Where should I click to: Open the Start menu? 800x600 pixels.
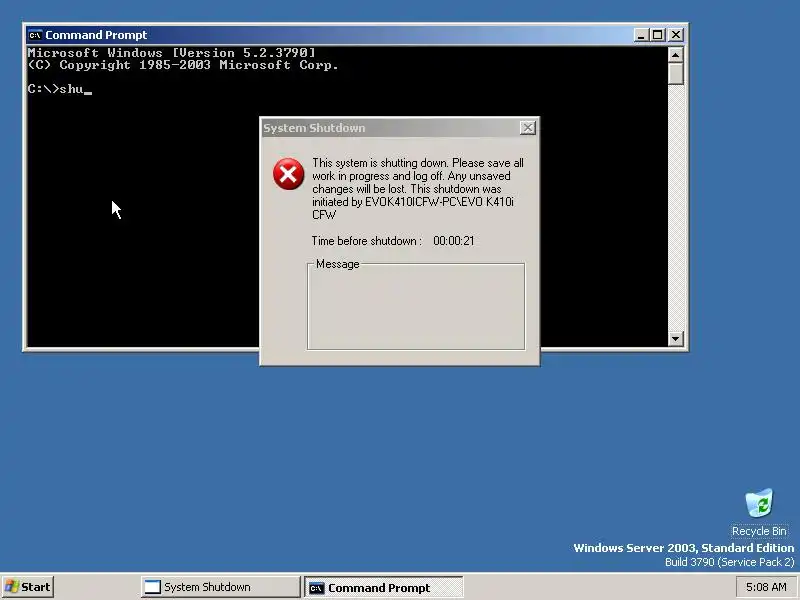click(x=28, y=587)
